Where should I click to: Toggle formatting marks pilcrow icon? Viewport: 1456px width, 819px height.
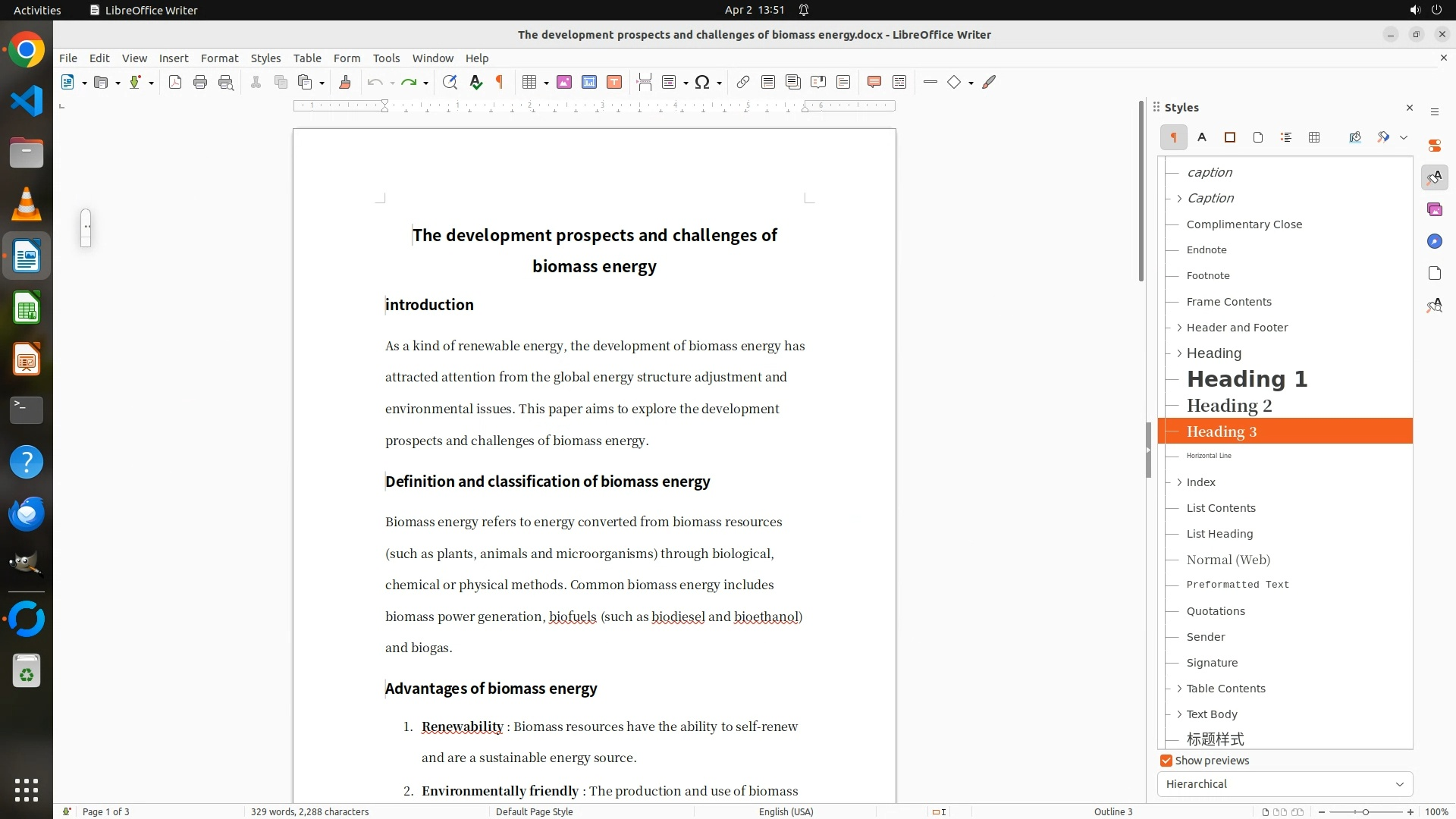[500, 83]
